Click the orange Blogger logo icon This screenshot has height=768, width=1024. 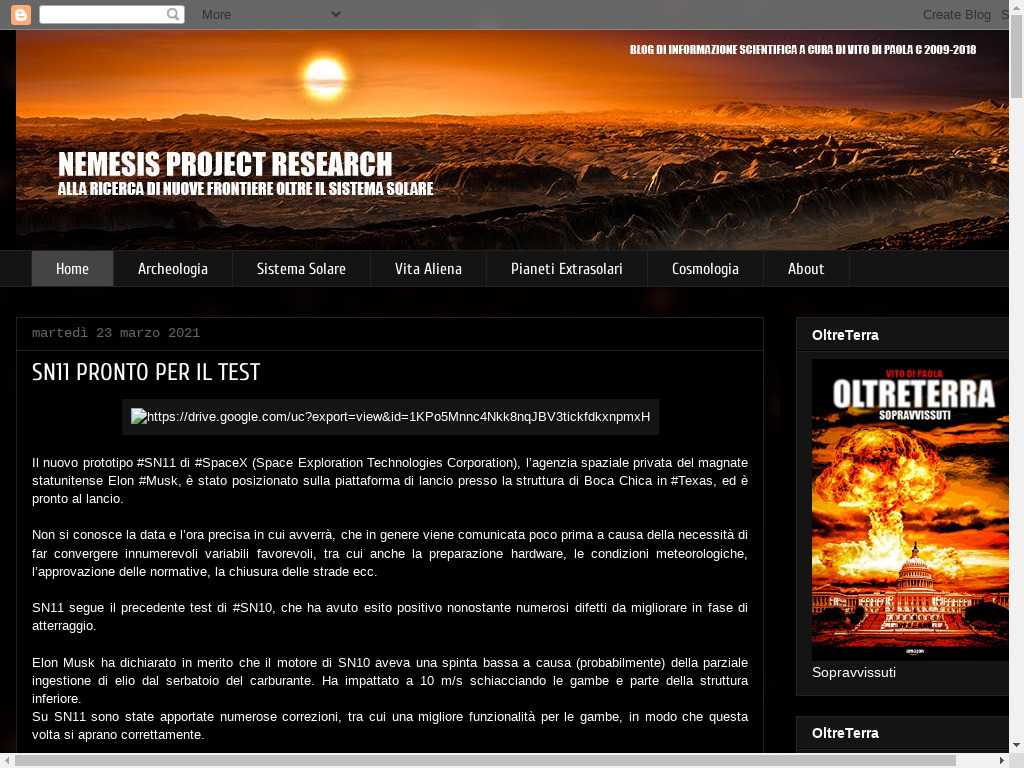pyautogui.click(x=20, y=14)
